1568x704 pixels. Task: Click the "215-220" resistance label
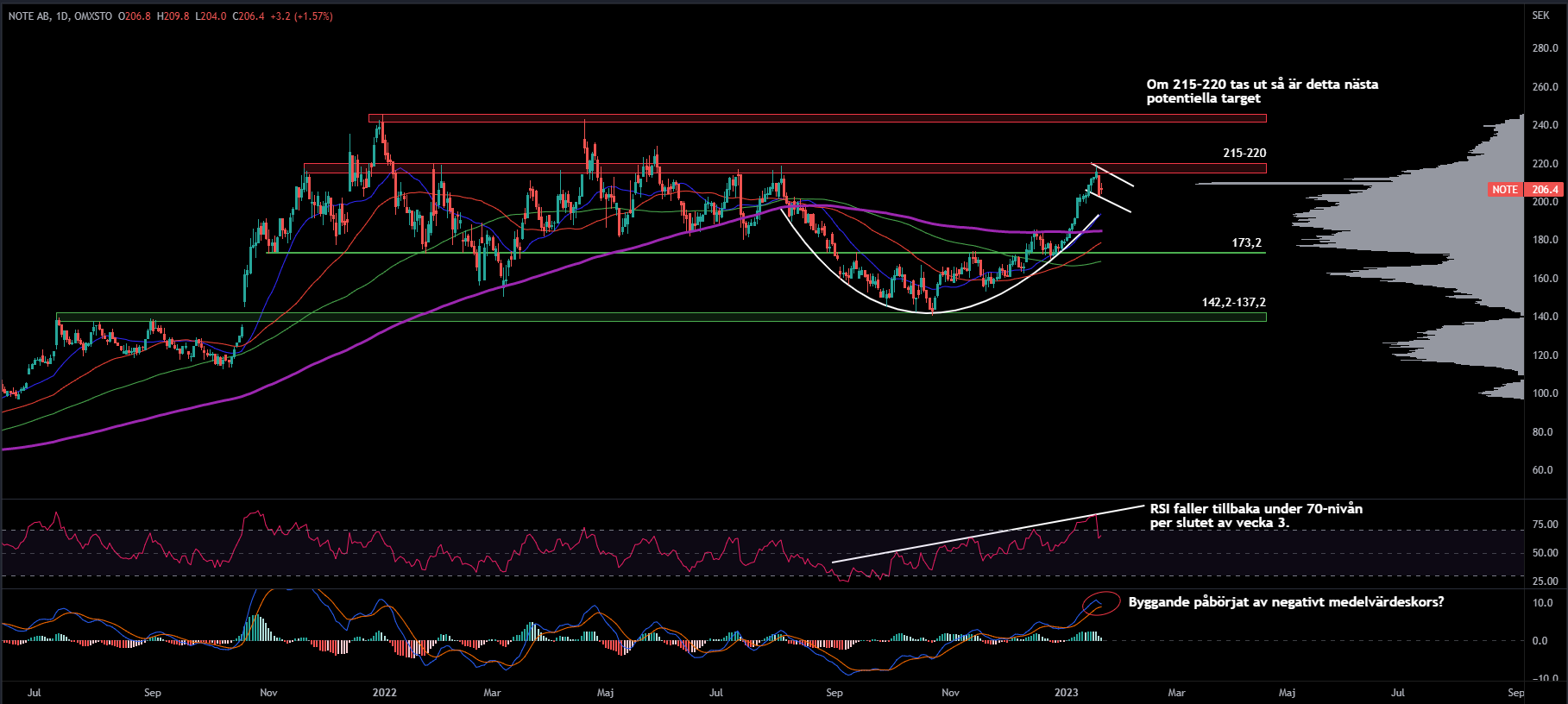point(1244,153)
